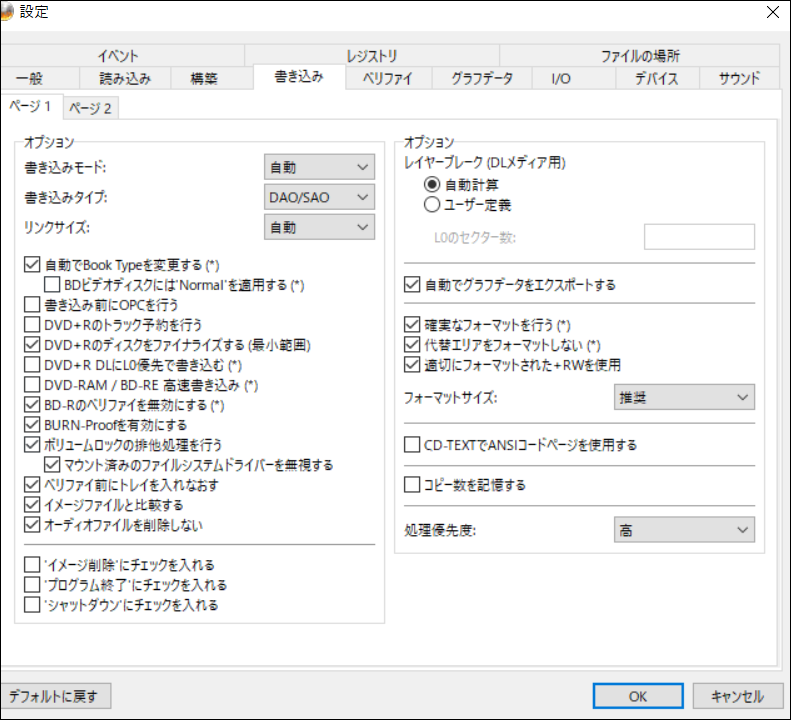Toggle オーディオファイルを削除しない checkbox

(32, 525)
